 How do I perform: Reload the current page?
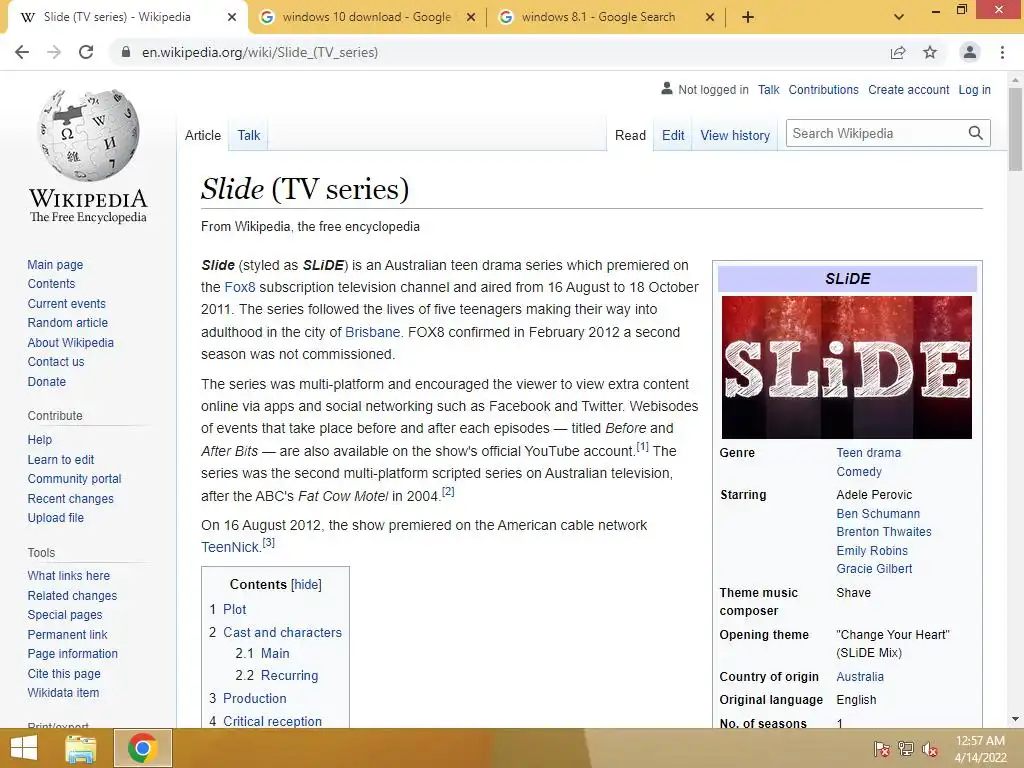[86, 52]
